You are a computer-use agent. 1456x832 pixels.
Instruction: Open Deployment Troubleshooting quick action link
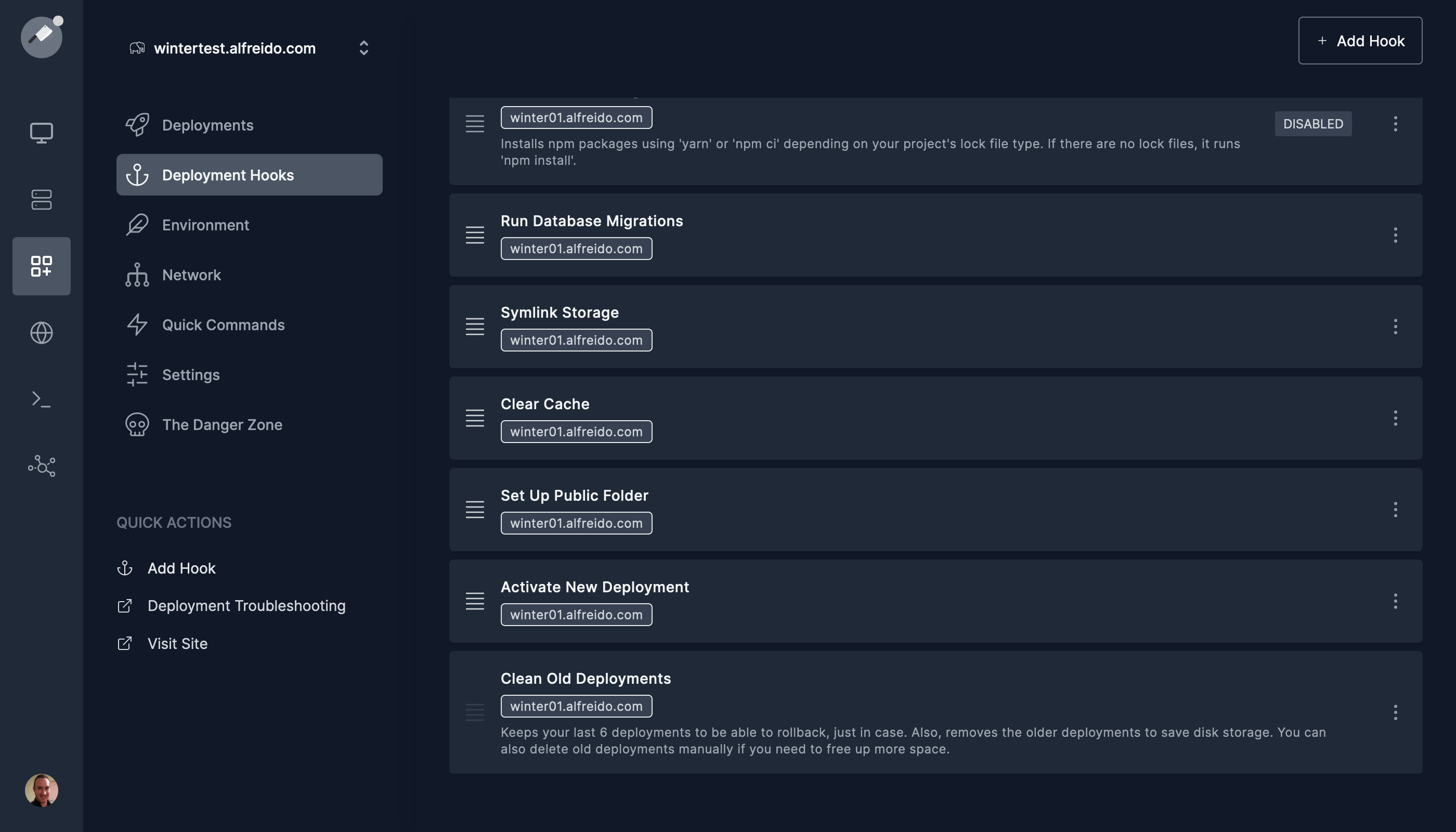[x=246, y=606]
